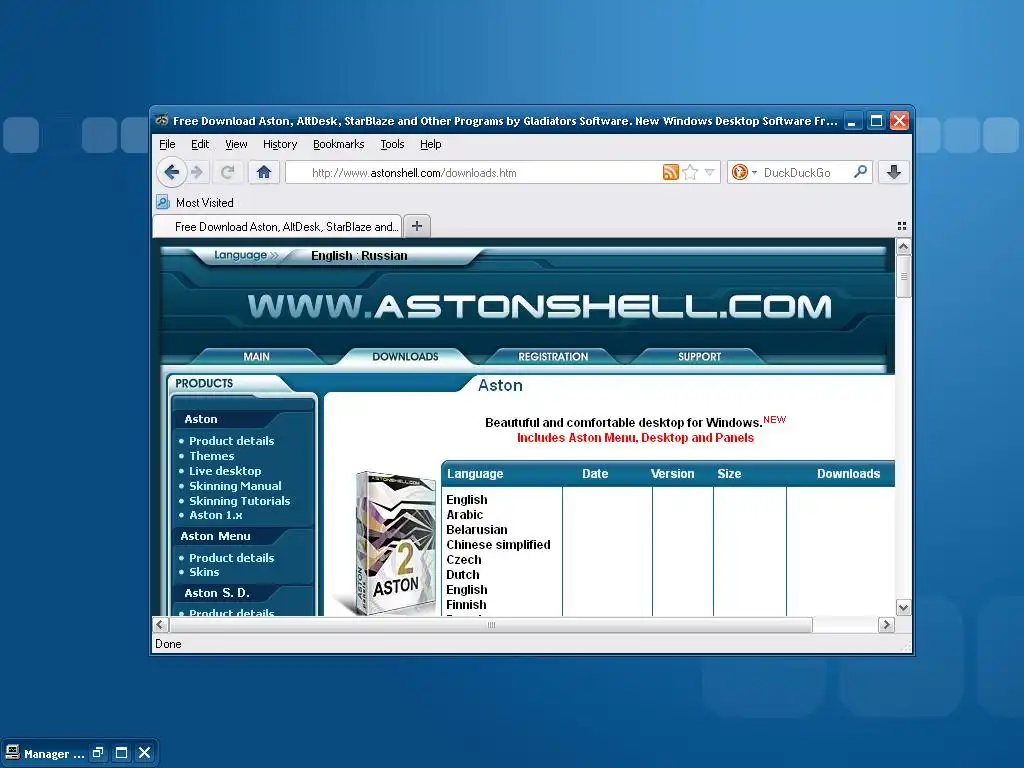The image size is (1024, 768).
Task: Open the Home page icon
Action: click(x=264, y=172)
